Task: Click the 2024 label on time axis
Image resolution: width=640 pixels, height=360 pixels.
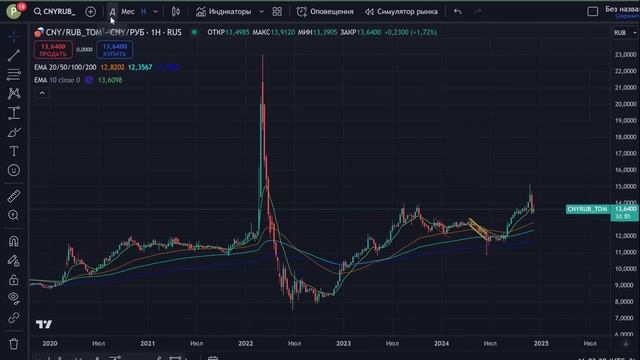Action: click(x=441, y=344)
